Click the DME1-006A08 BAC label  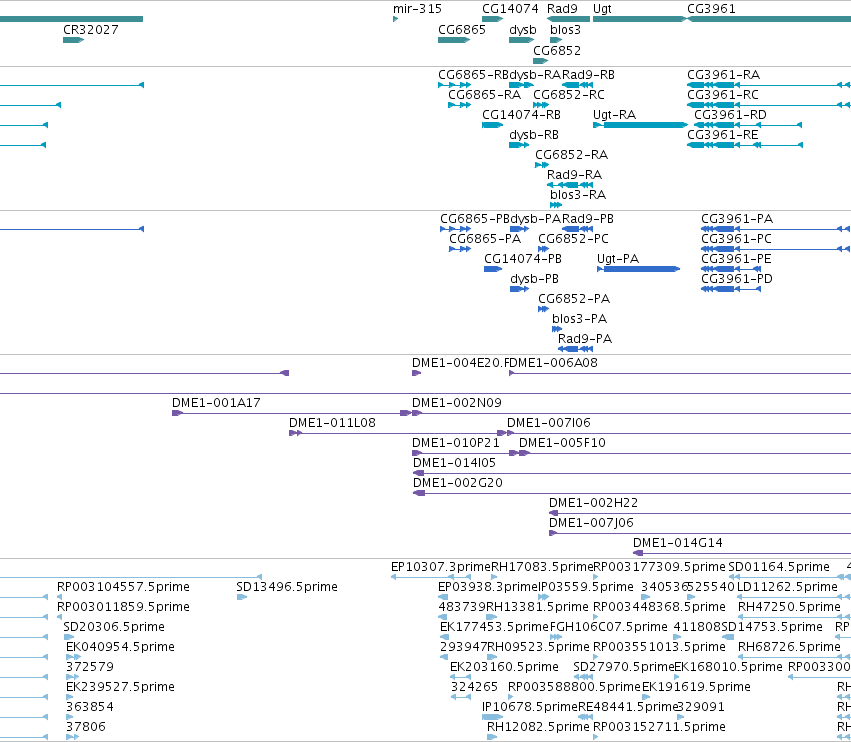(x=554, y=363)
